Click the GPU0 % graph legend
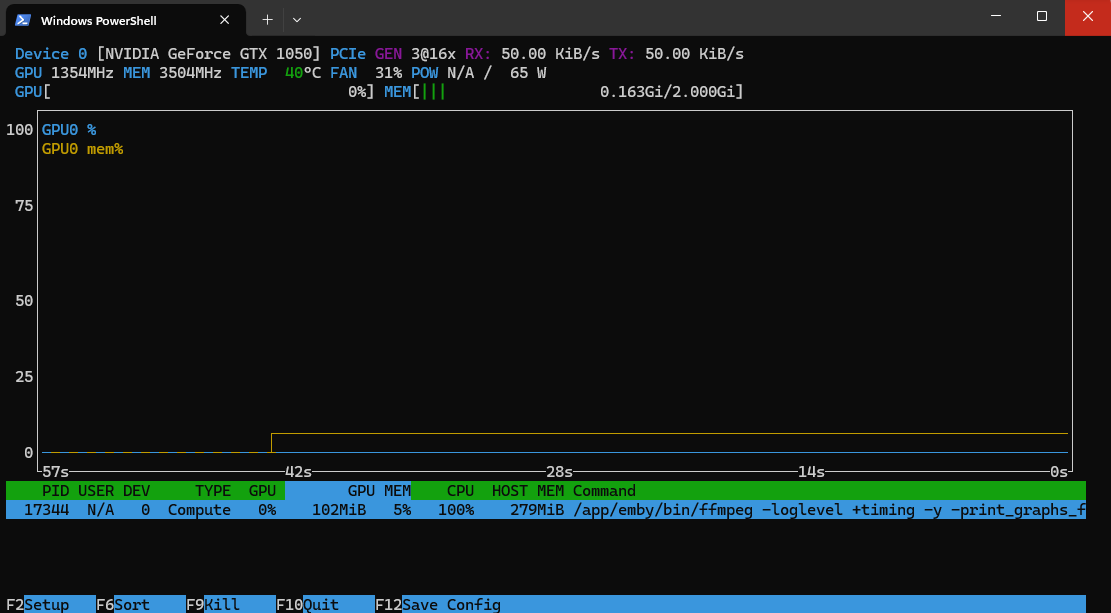Screen dimensions: 1111x613 (x=69, y=130)
